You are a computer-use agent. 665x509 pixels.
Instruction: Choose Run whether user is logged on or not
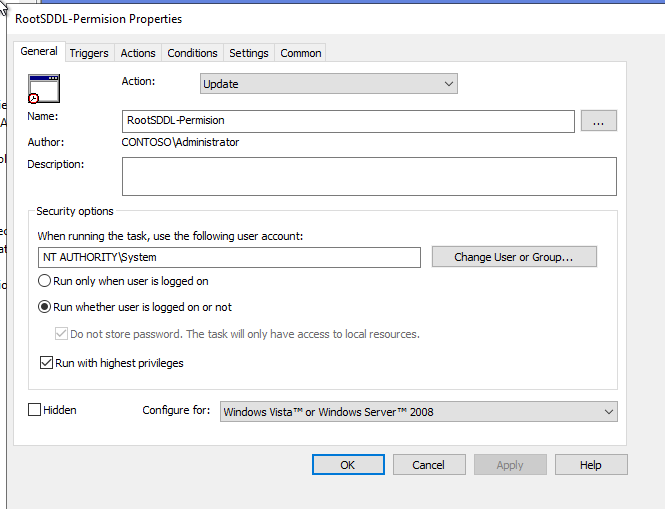45,307
